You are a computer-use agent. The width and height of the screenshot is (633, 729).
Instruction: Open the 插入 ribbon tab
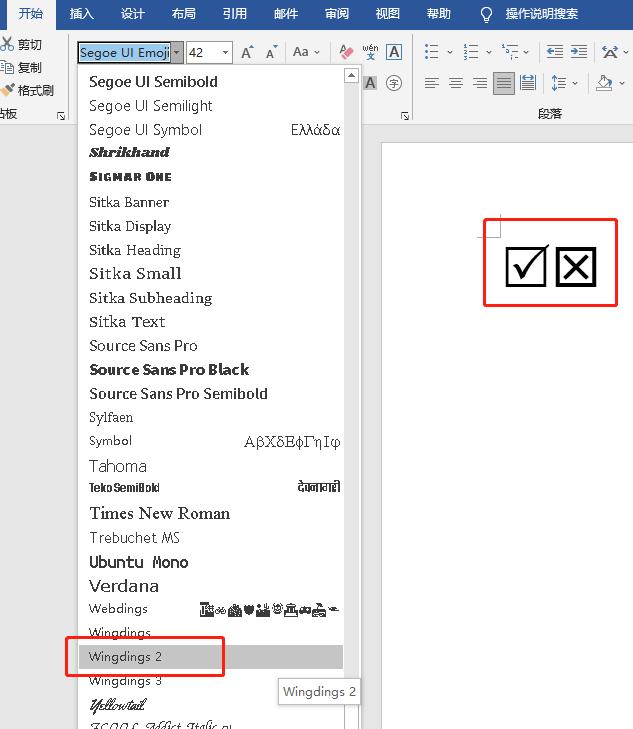tap(82, 13)
